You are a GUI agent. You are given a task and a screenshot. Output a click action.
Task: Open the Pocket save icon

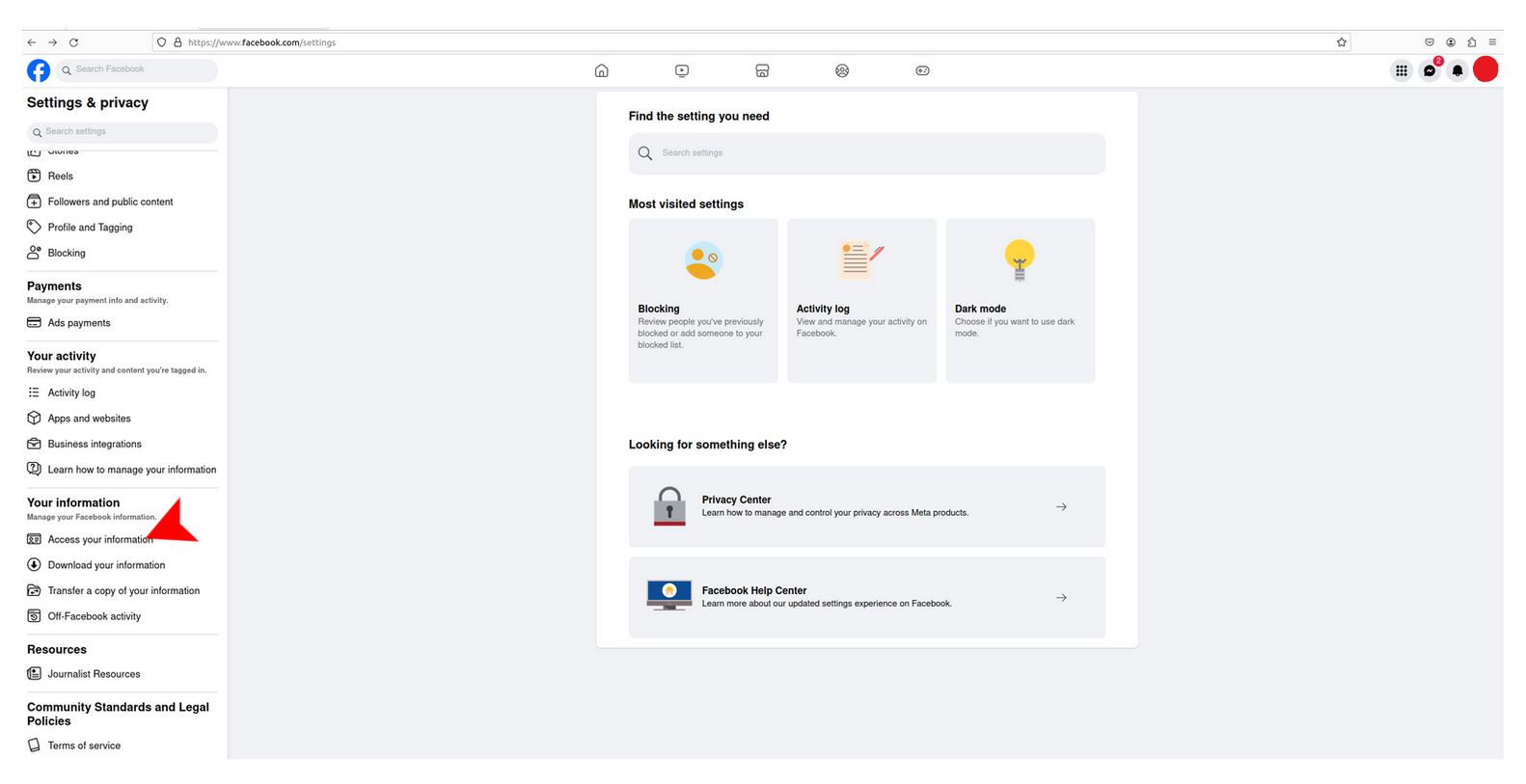point(1430,42)
